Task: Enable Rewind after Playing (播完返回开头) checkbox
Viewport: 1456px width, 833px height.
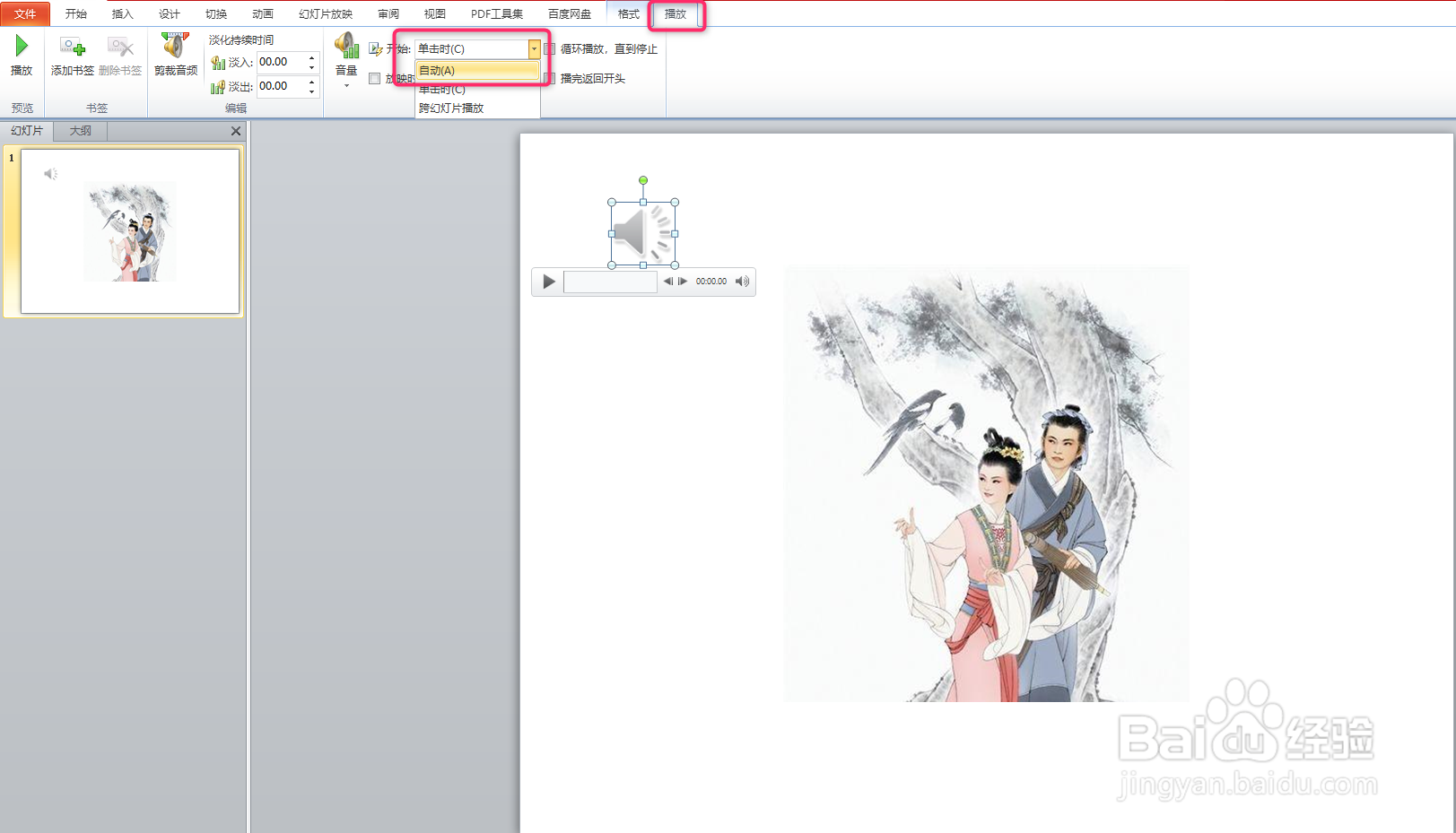Action: pyautogui.click(x=550, y=78)
